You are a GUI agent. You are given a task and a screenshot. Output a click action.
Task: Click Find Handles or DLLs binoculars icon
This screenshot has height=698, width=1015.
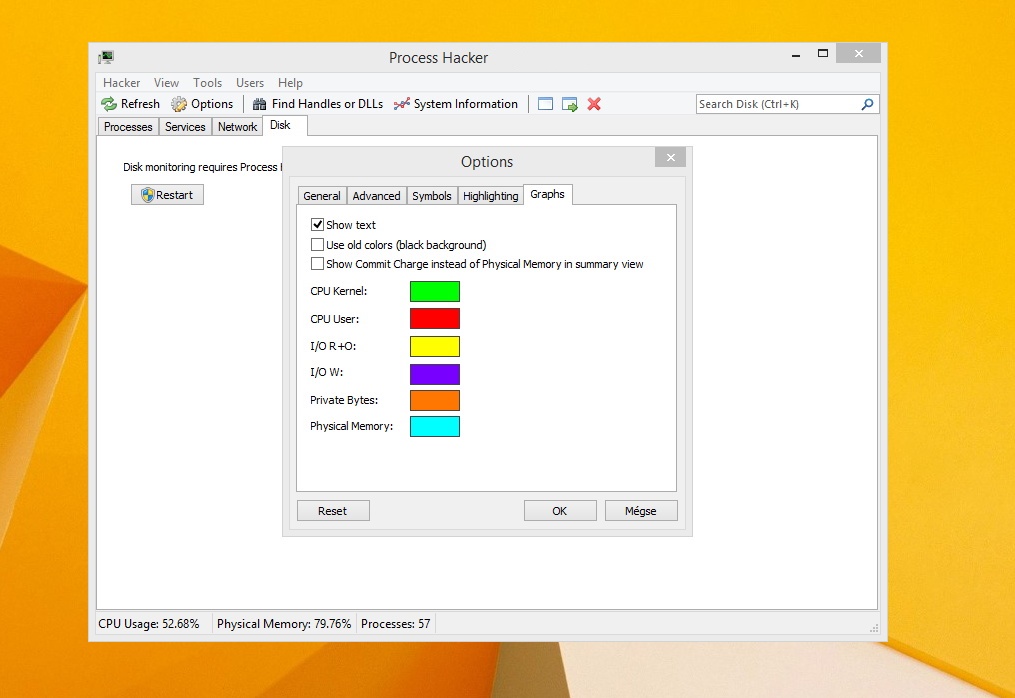click(x=260, y=104)
